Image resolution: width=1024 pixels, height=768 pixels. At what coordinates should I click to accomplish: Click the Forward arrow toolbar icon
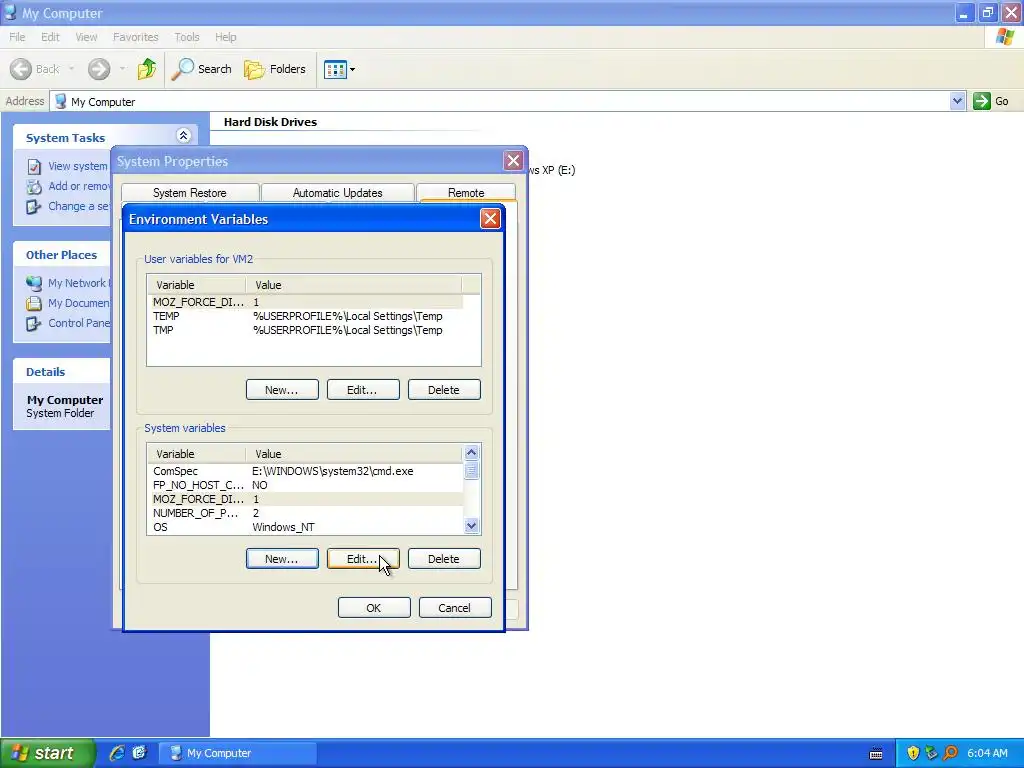coord(99,69)
